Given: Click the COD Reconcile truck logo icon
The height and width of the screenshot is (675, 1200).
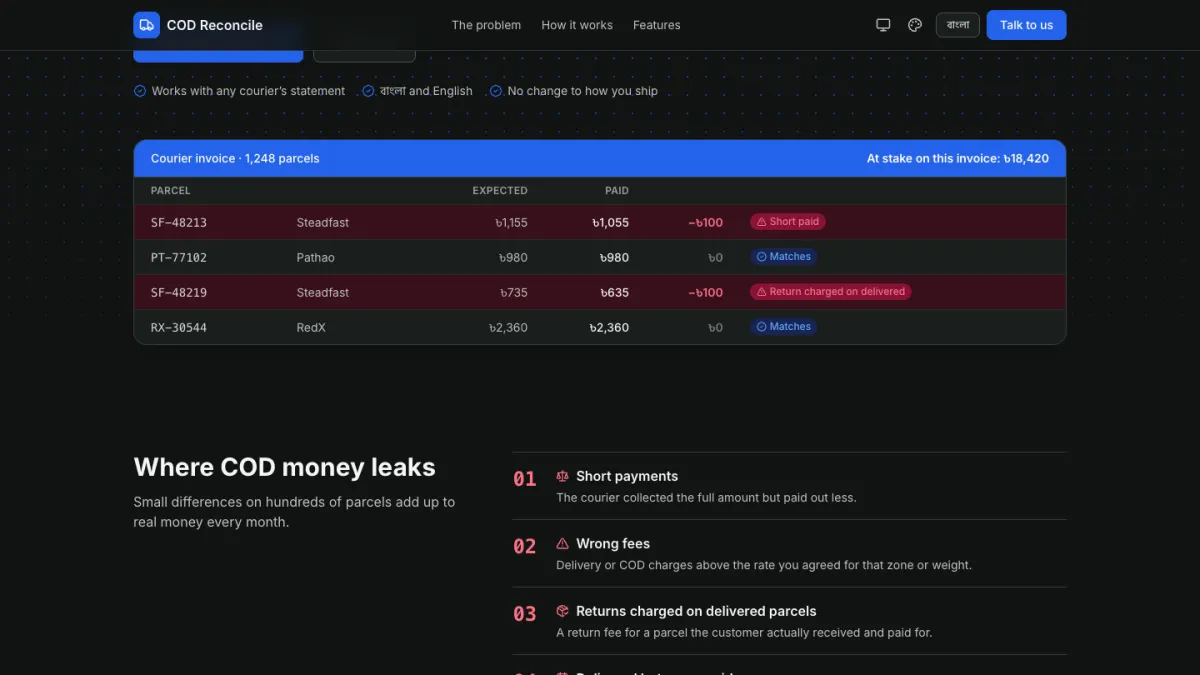Looking at the screenshot, I should [x=147, y=25].
